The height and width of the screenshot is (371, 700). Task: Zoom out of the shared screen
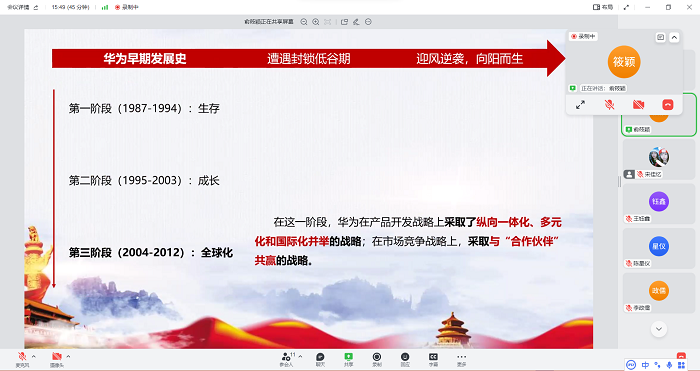pyautogui.click(x=304, y=21)
